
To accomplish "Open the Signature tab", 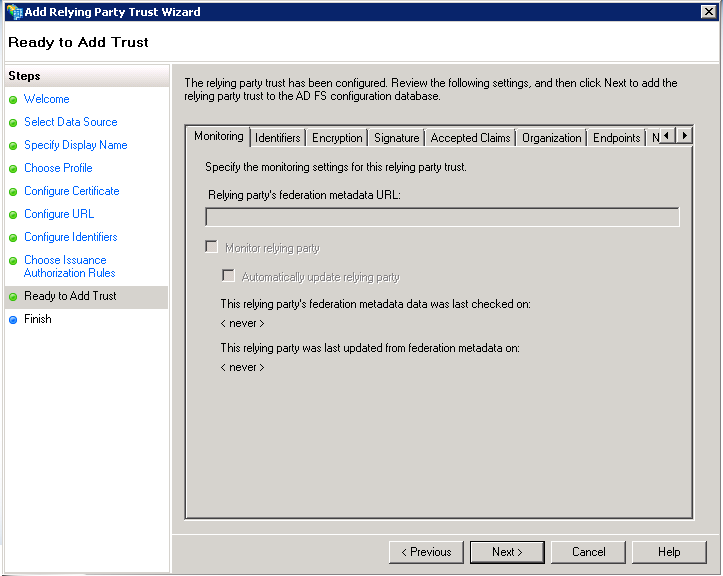I will 397,138.
